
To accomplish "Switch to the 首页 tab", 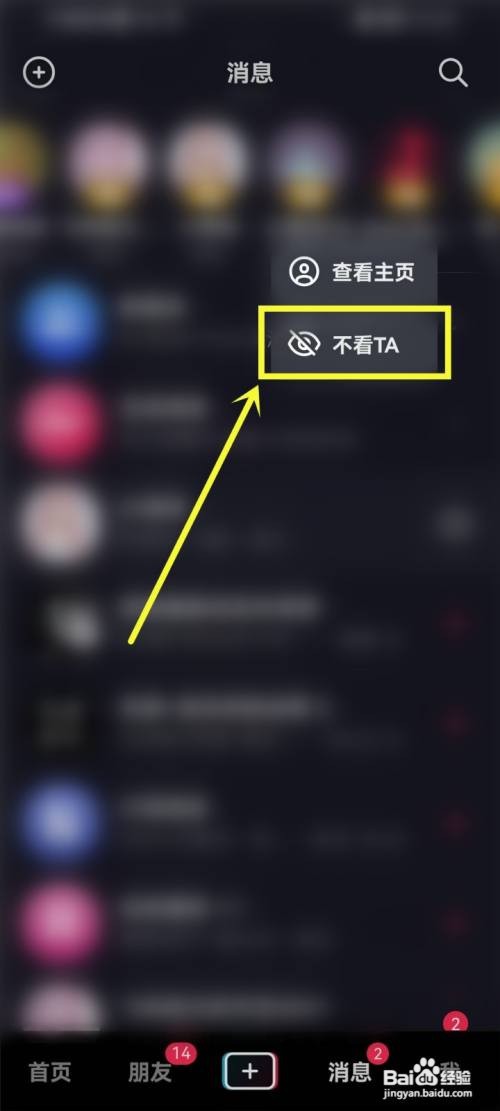I will pos(50,1072).
